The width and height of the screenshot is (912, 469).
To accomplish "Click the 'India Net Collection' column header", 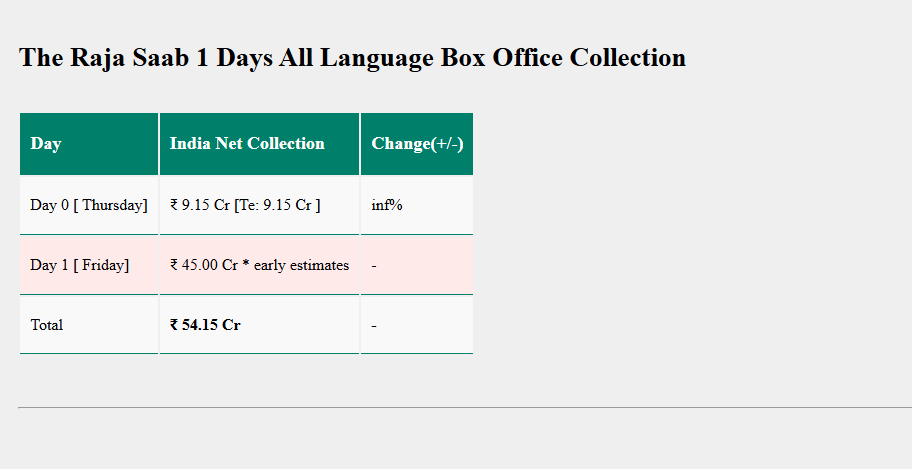I will pos(247,144).
